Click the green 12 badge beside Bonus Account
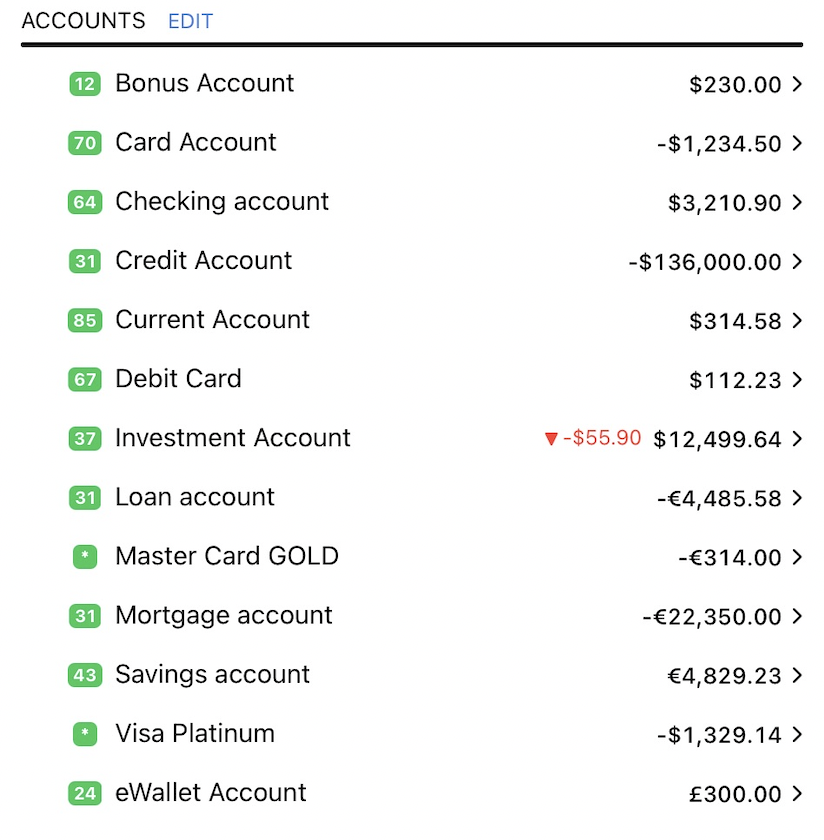The width and height of the screenshot is (824, 840). click(x=85, y=84)
